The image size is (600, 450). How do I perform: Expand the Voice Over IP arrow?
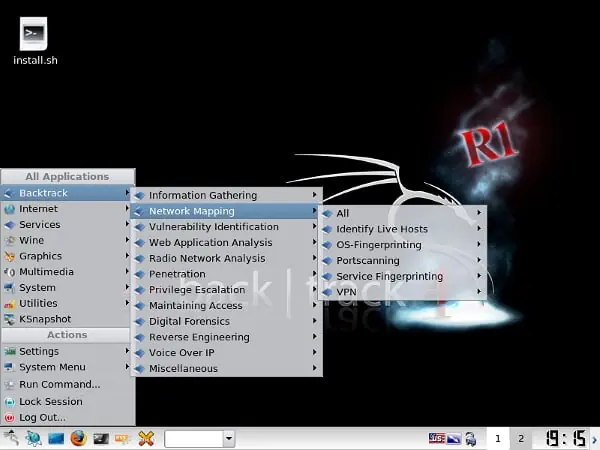coord(315,352)
